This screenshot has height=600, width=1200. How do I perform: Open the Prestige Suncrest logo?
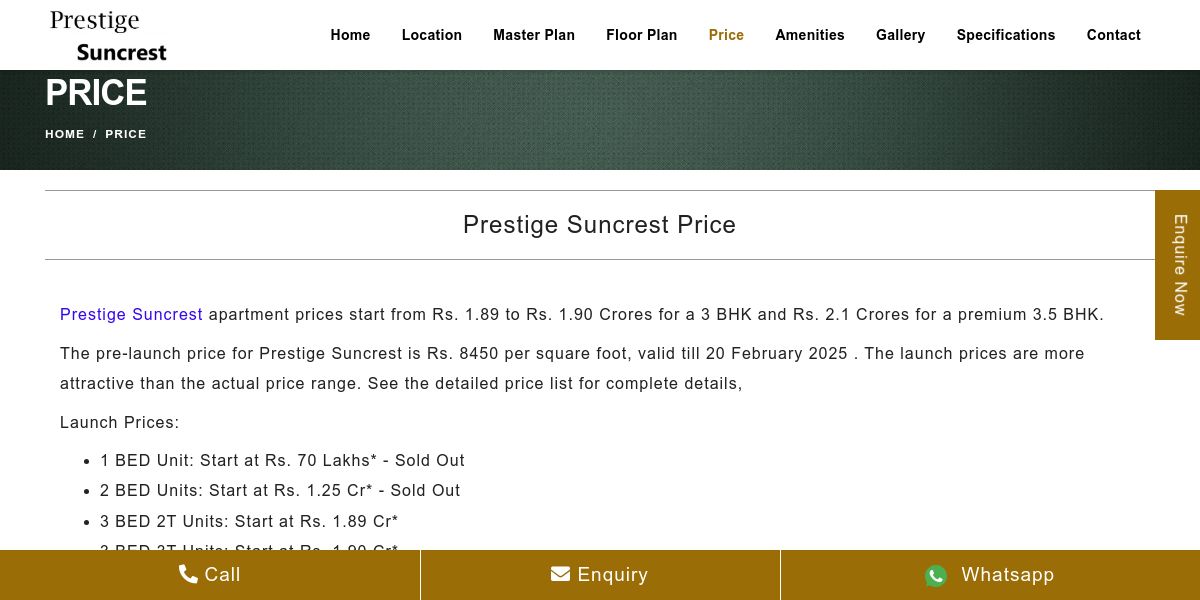[108, 35]
